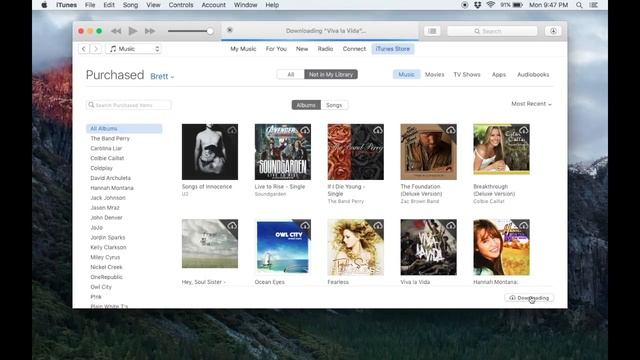Click the download progress bar

pyautogui.click(x=320, y=40)
